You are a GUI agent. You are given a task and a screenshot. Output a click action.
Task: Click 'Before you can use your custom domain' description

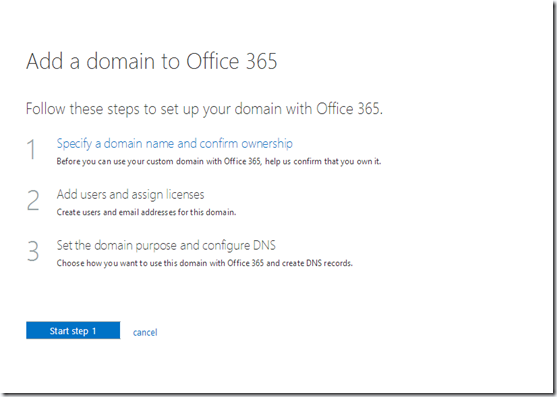pos(218,162)
